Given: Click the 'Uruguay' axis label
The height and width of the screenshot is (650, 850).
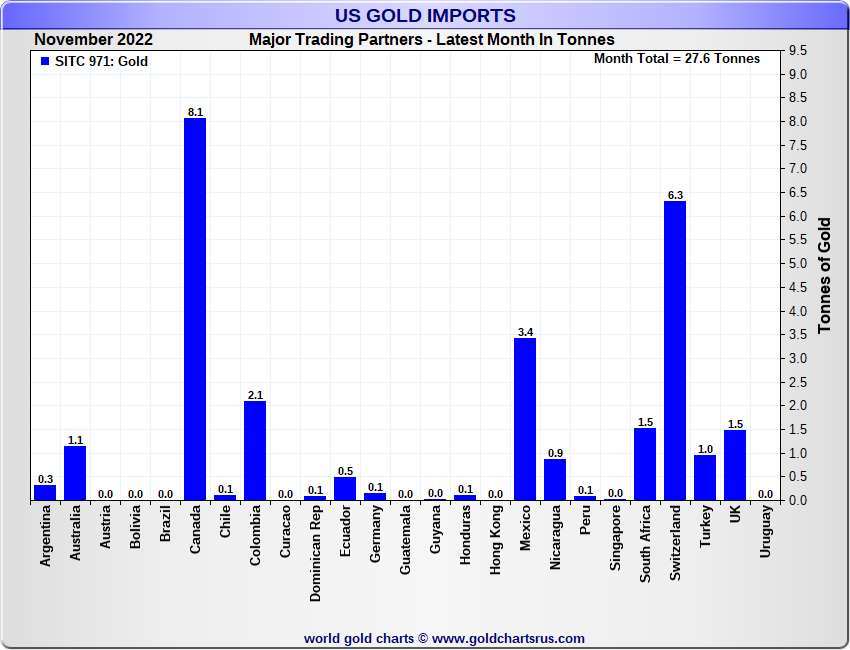Looking at the screenshot, I should [x=765, y=531].
